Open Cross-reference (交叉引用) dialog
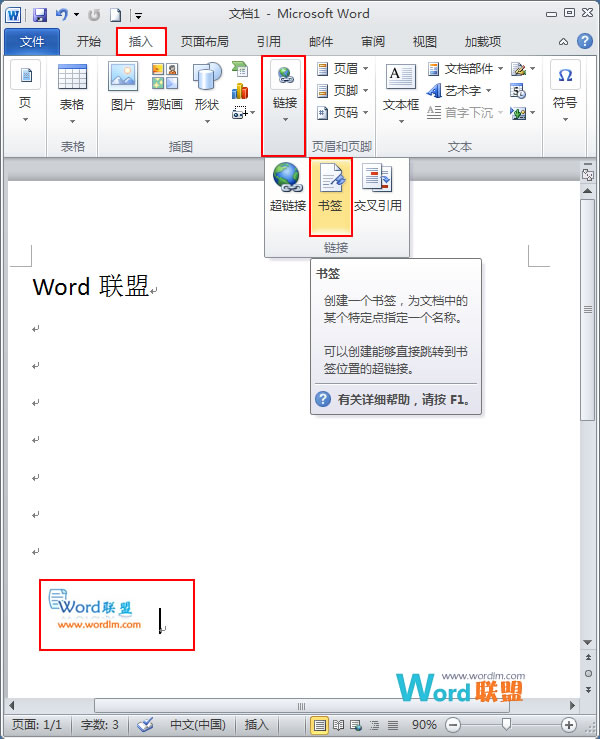 click(x=377, y=187)
